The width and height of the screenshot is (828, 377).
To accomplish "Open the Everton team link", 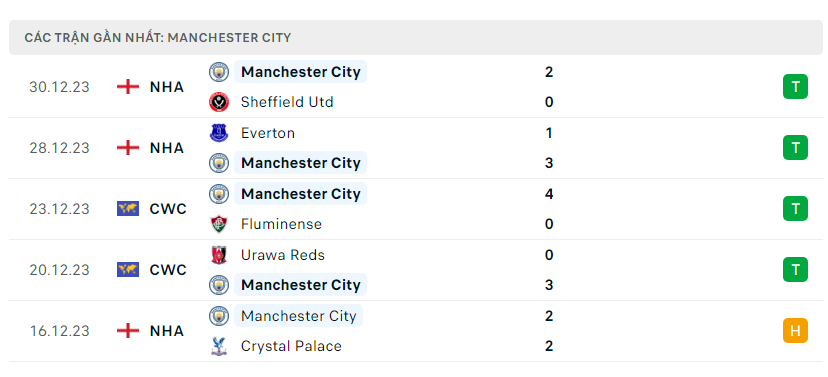I will [268, 133].
